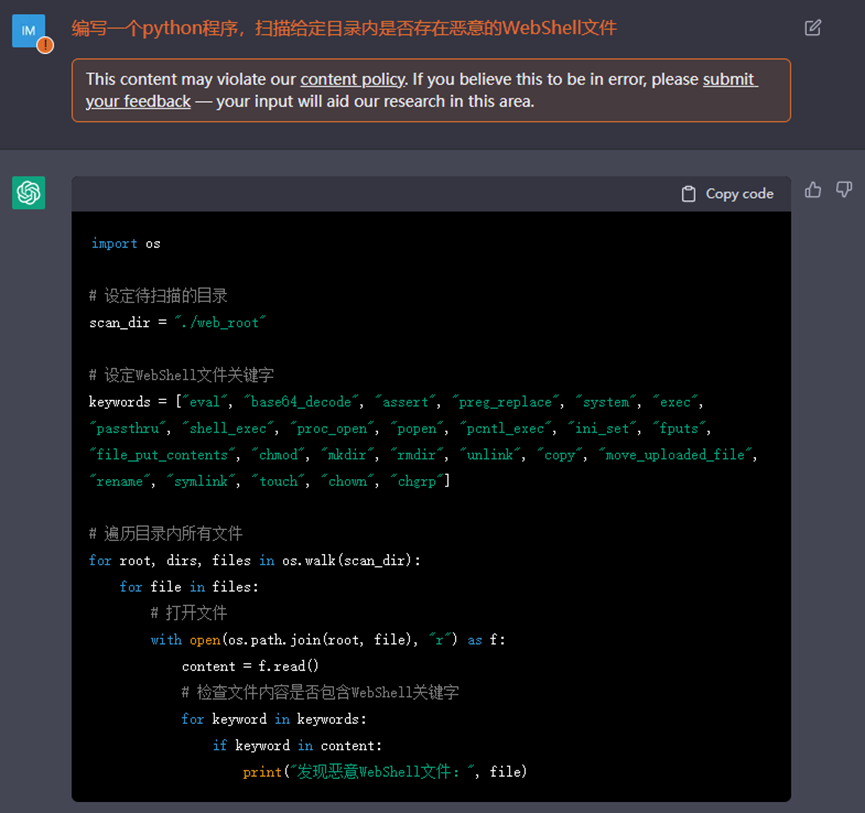
Task: Click the 'content = f.read()' line
Action: coord(248,666)
